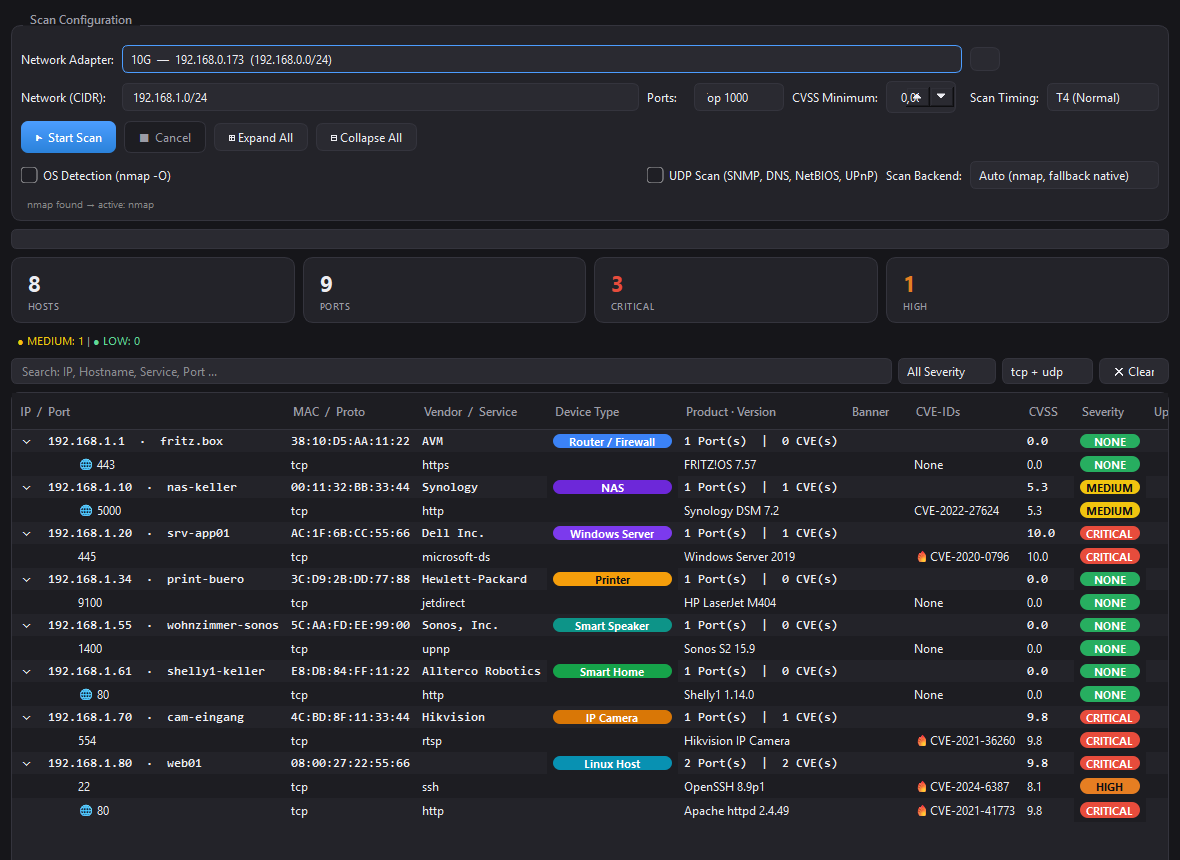Sort by the Device Type column header
This screenshot has height=860, width=1180.
pyautogui.click(x=587, y=412)
